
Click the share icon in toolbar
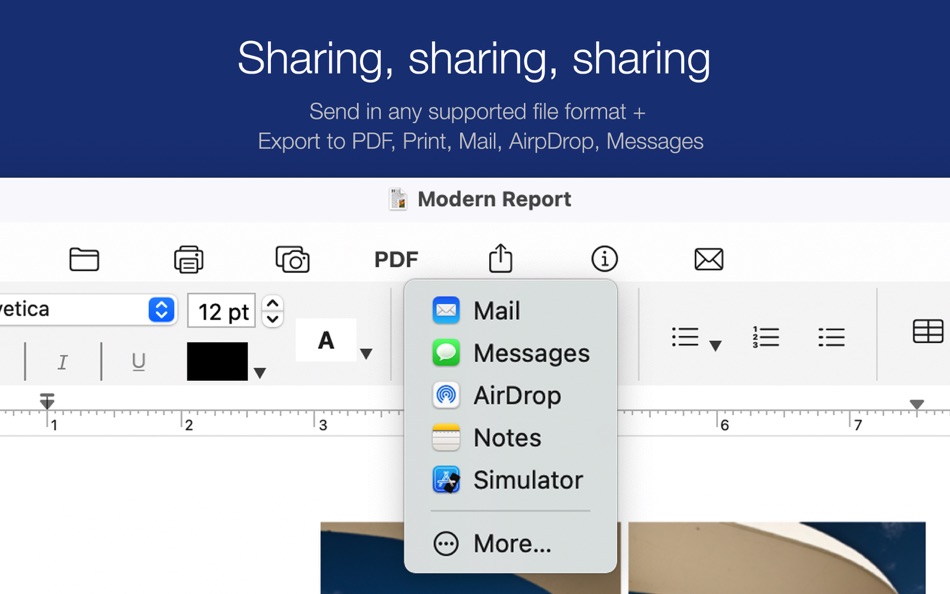(500, 258)
